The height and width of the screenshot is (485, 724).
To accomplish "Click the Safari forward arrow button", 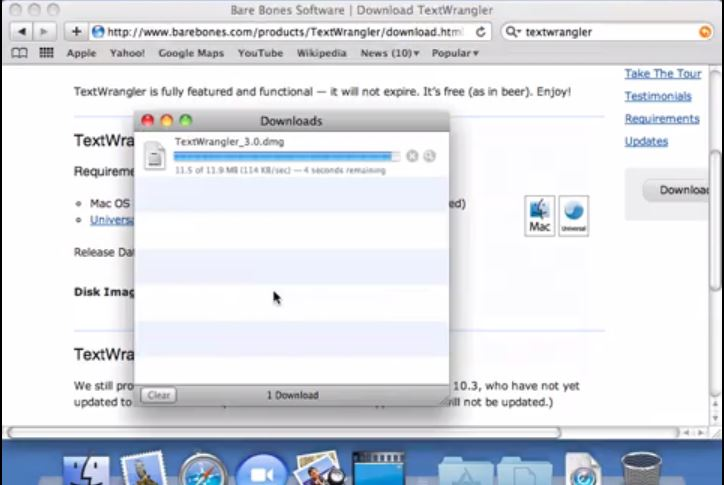I will [44, 32].
